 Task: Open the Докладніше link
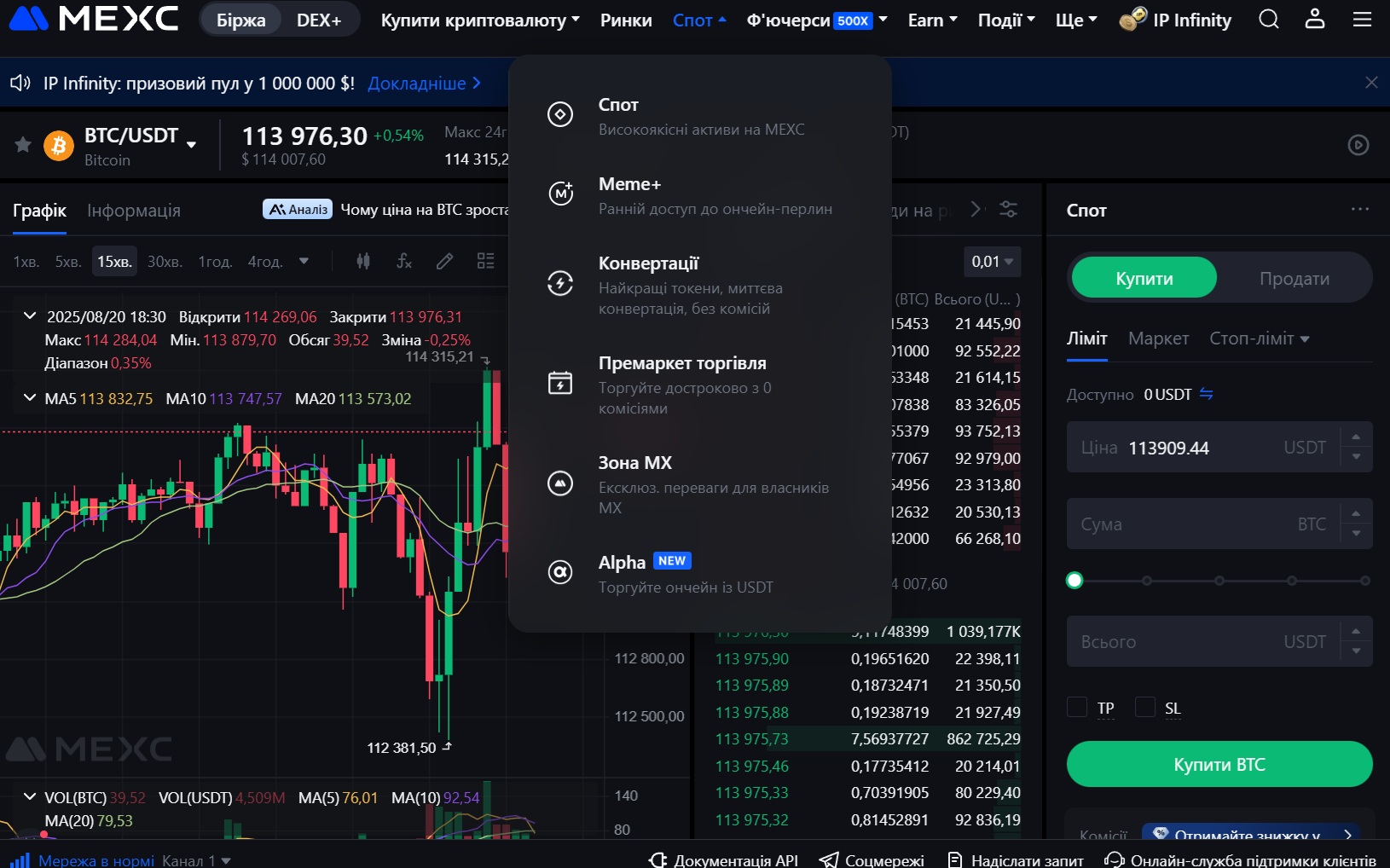[424, 83]
